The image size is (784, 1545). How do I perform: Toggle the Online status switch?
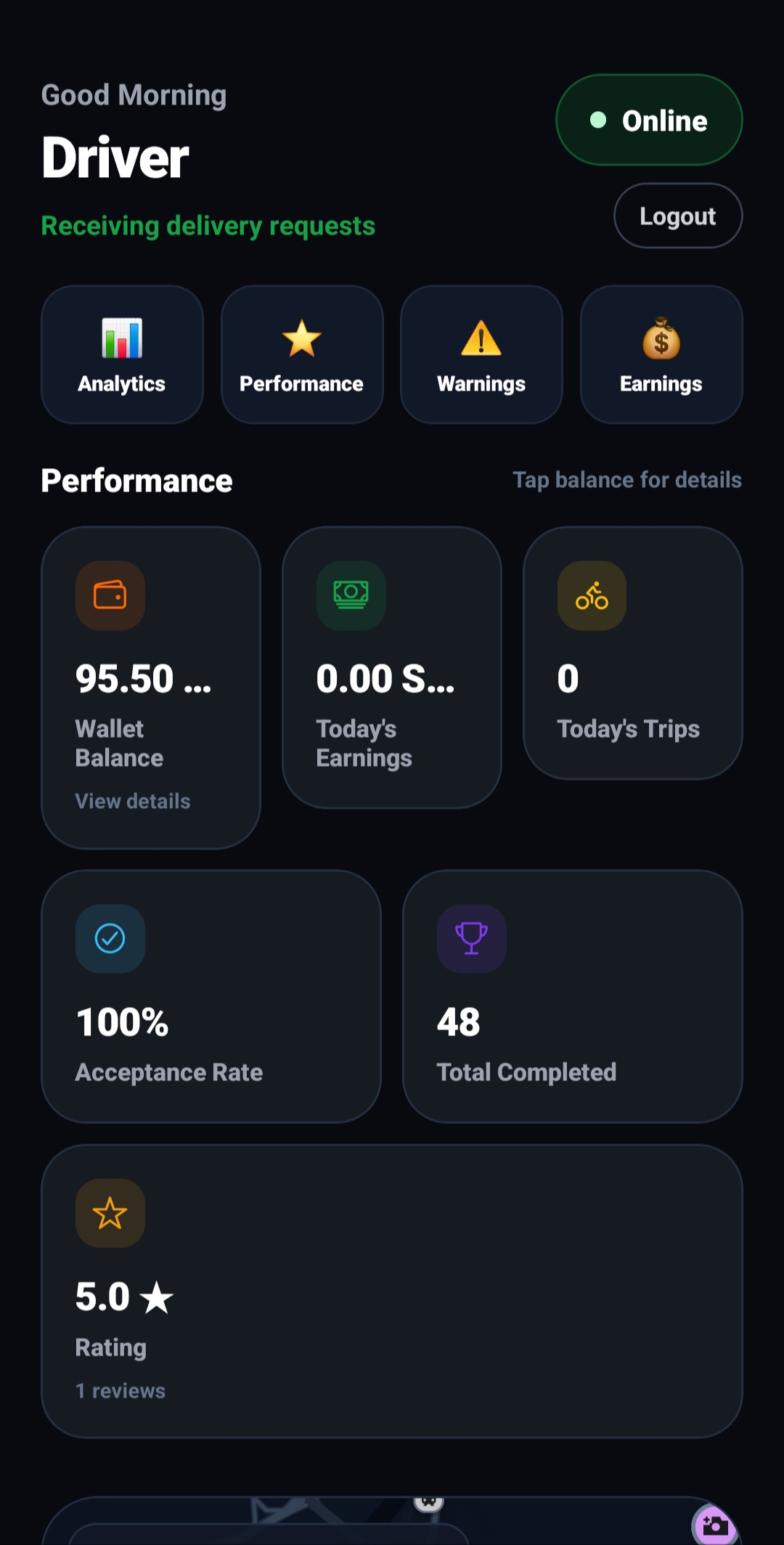point(649,120)
